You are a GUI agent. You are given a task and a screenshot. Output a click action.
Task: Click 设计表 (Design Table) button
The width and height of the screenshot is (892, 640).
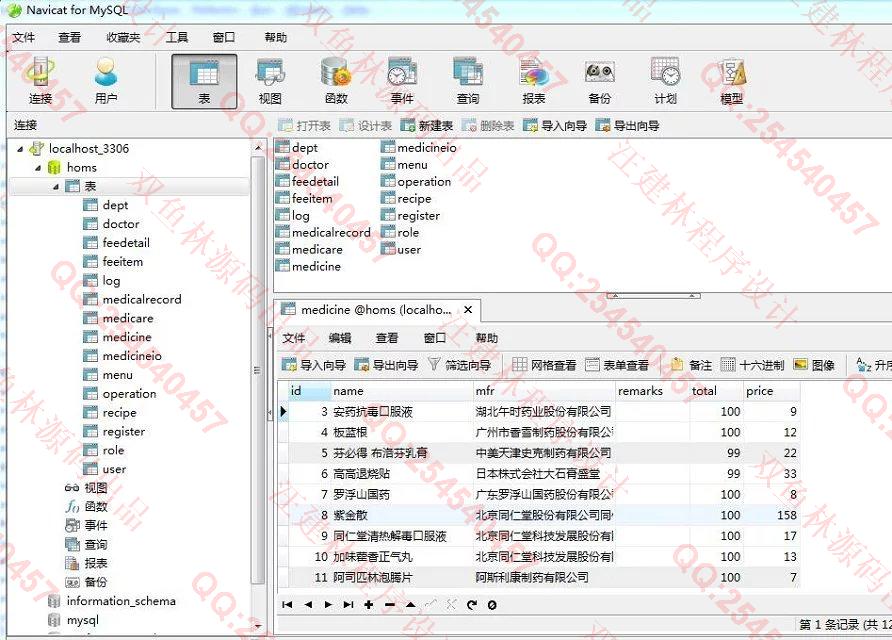coord(366,126)
